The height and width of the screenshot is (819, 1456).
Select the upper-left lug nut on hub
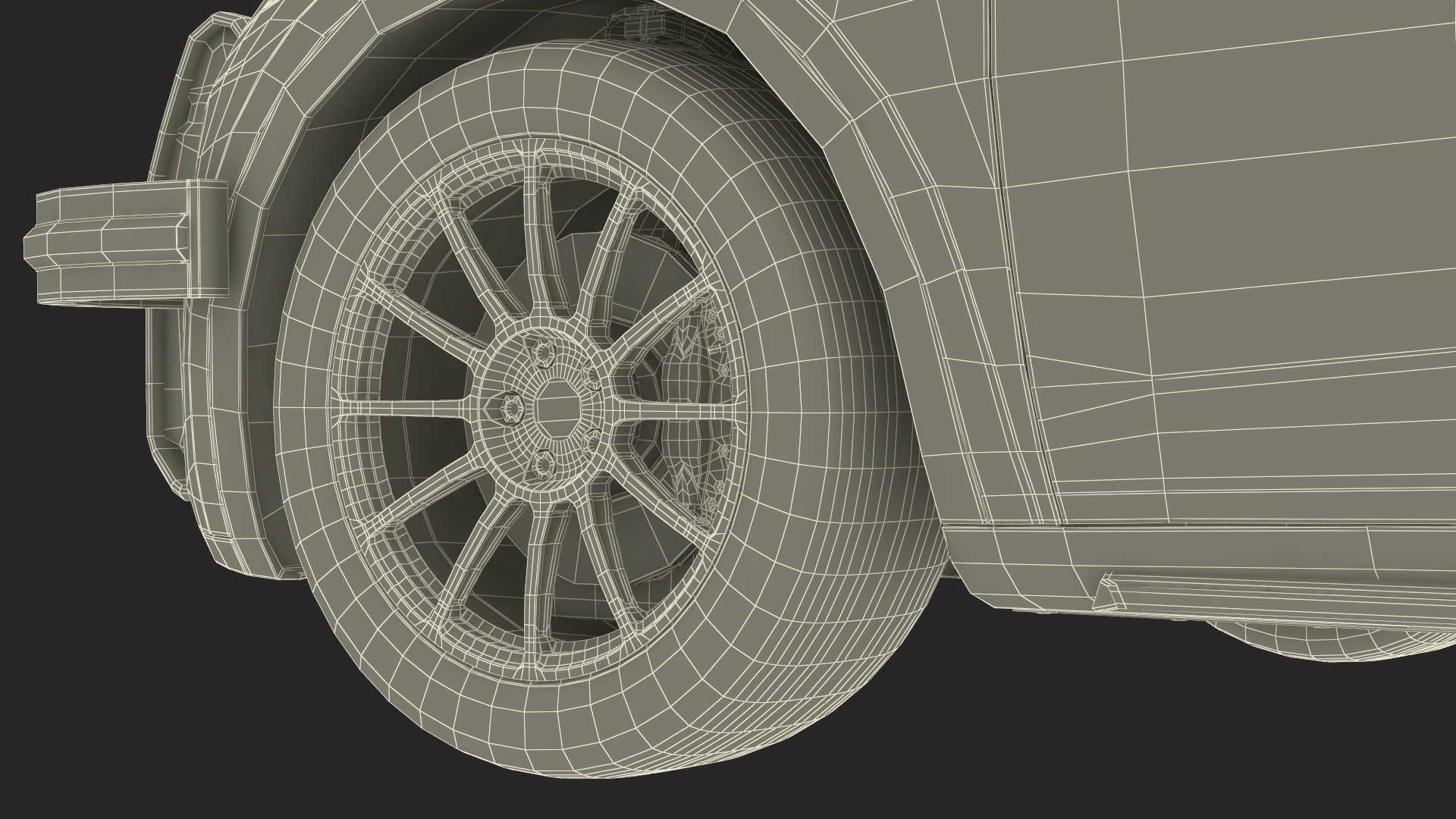(x=544, y=354)
